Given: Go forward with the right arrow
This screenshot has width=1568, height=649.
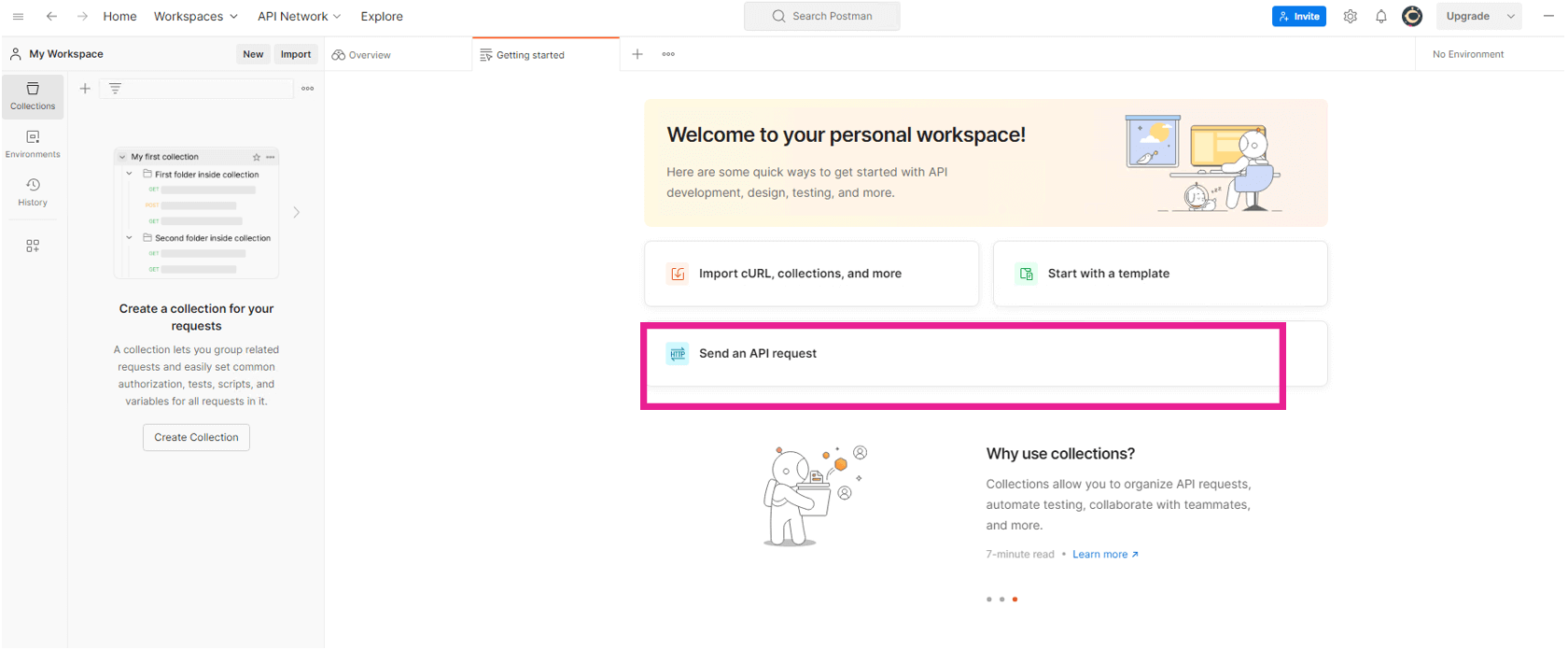Looking at the screenshot, I should point(82,17).
